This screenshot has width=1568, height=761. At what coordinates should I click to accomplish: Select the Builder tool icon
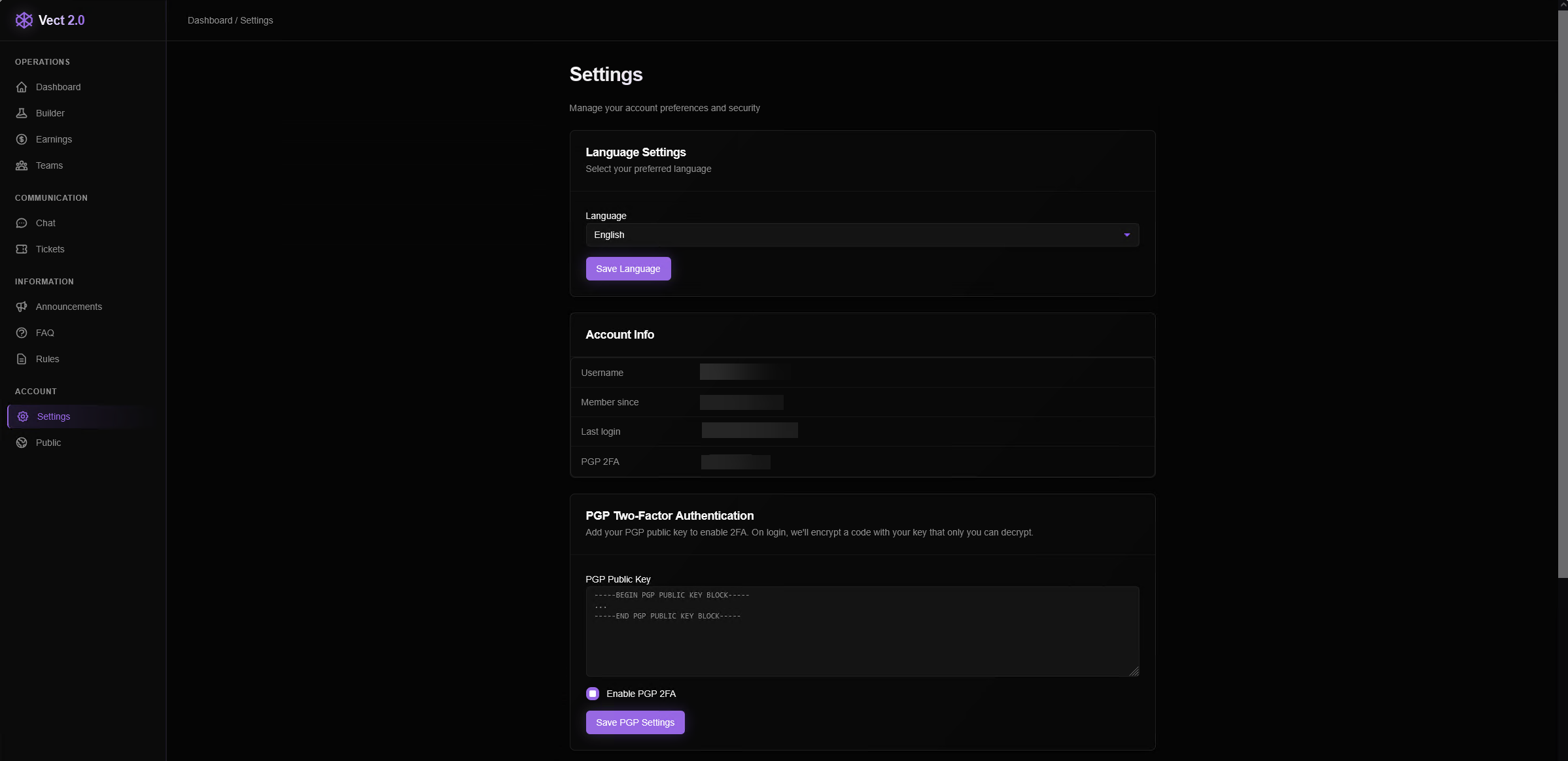[x=22, y=112]
